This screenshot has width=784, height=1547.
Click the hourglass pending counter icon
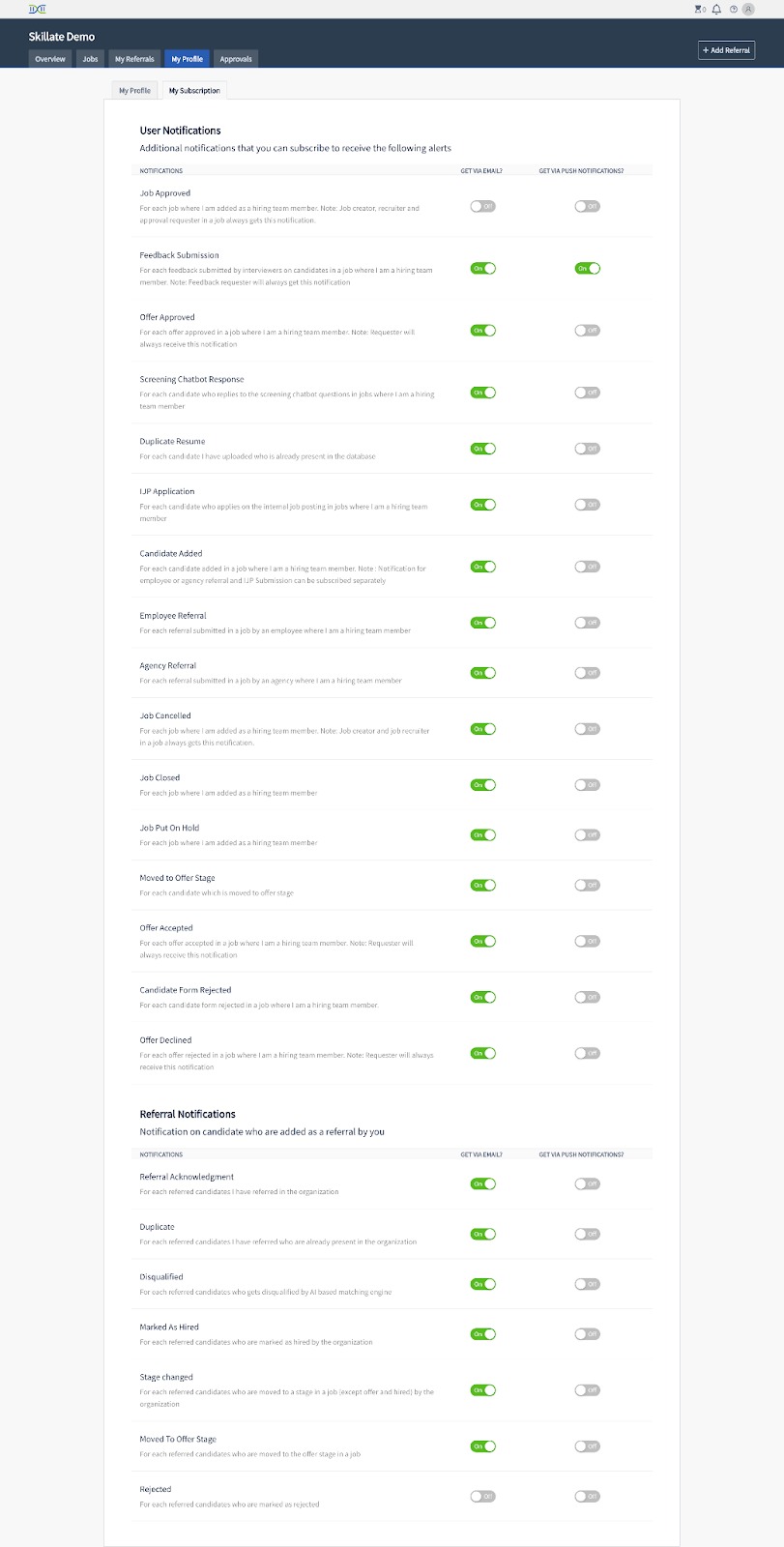pyautogui.click(x=698, y=9)
